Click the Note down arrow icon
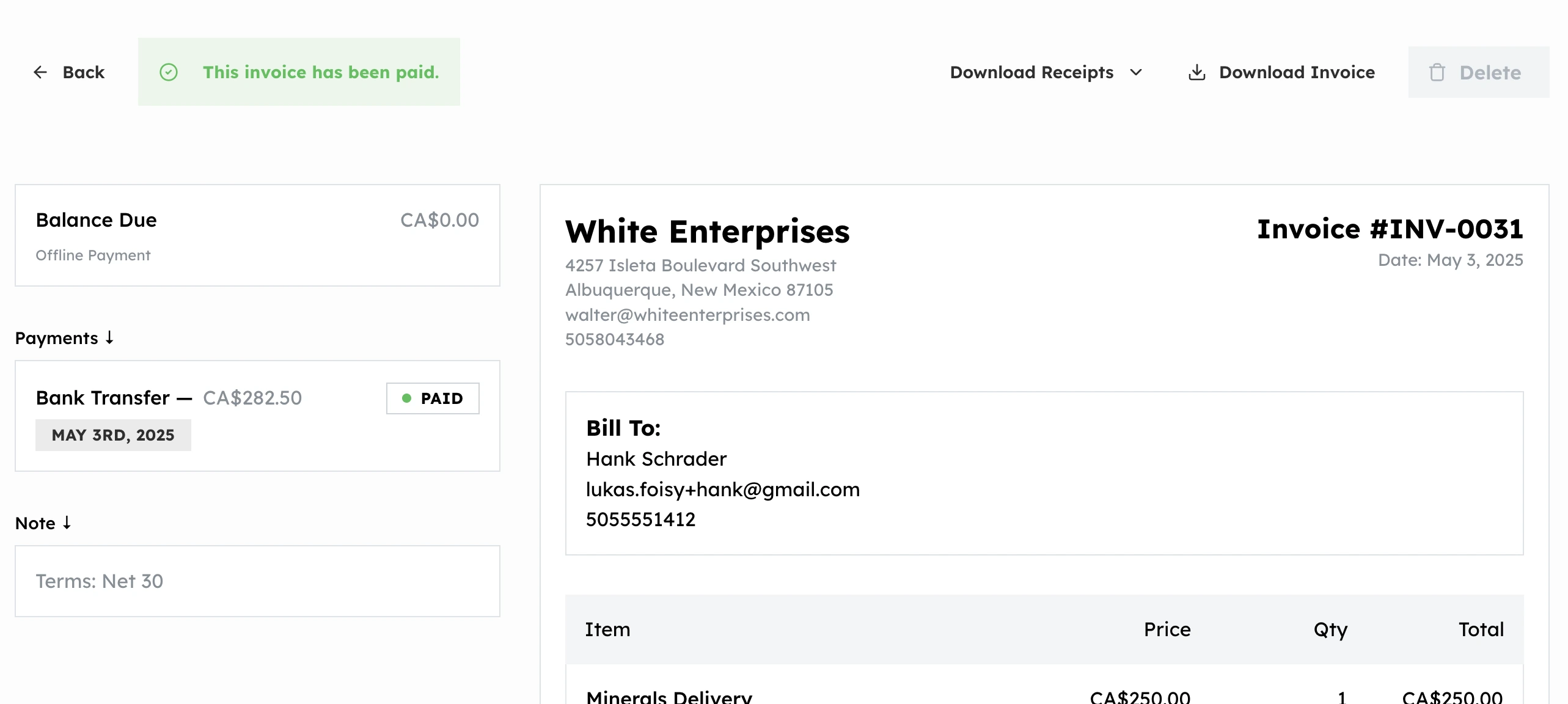 67,522
